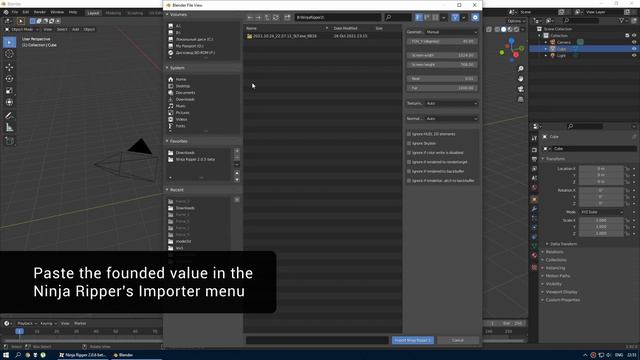Screen dimensions: 640x360
Task: Adjust the FOV degrees value field
Action: [442, 42]
